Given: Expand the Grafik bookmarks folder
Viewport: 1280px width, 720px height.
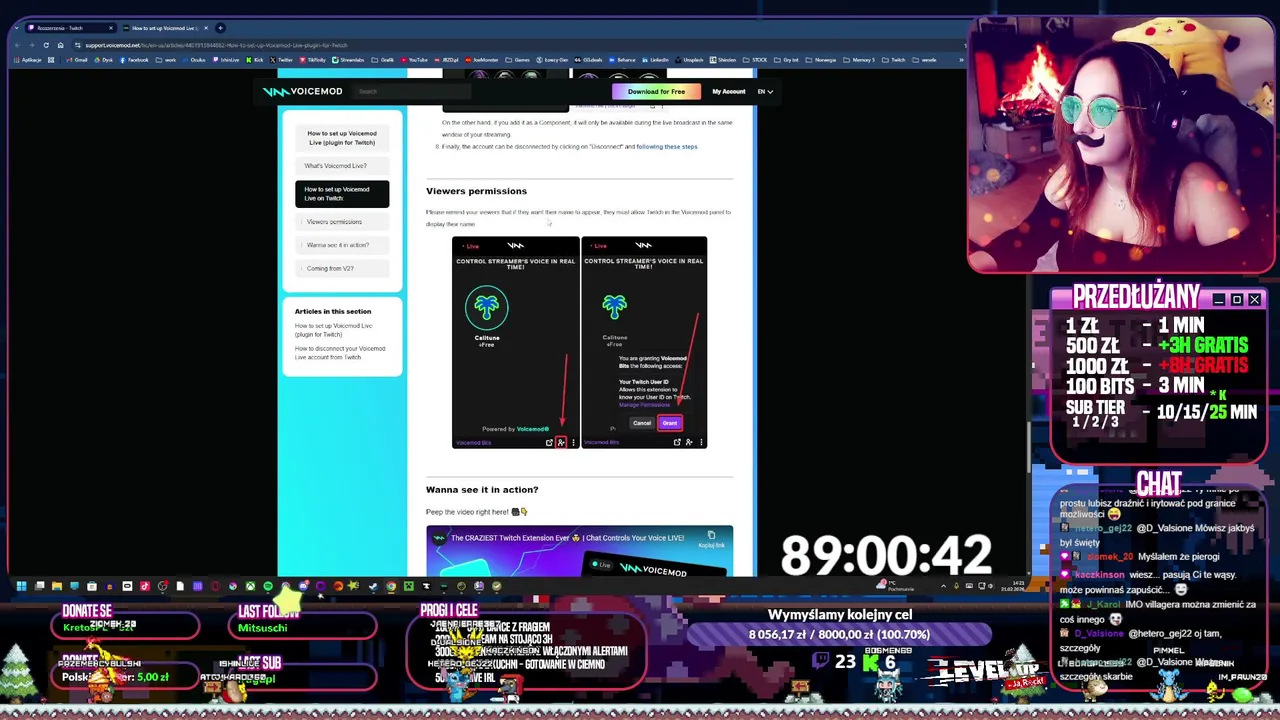Looking at the screenshot, I should (x=380, y=60).
